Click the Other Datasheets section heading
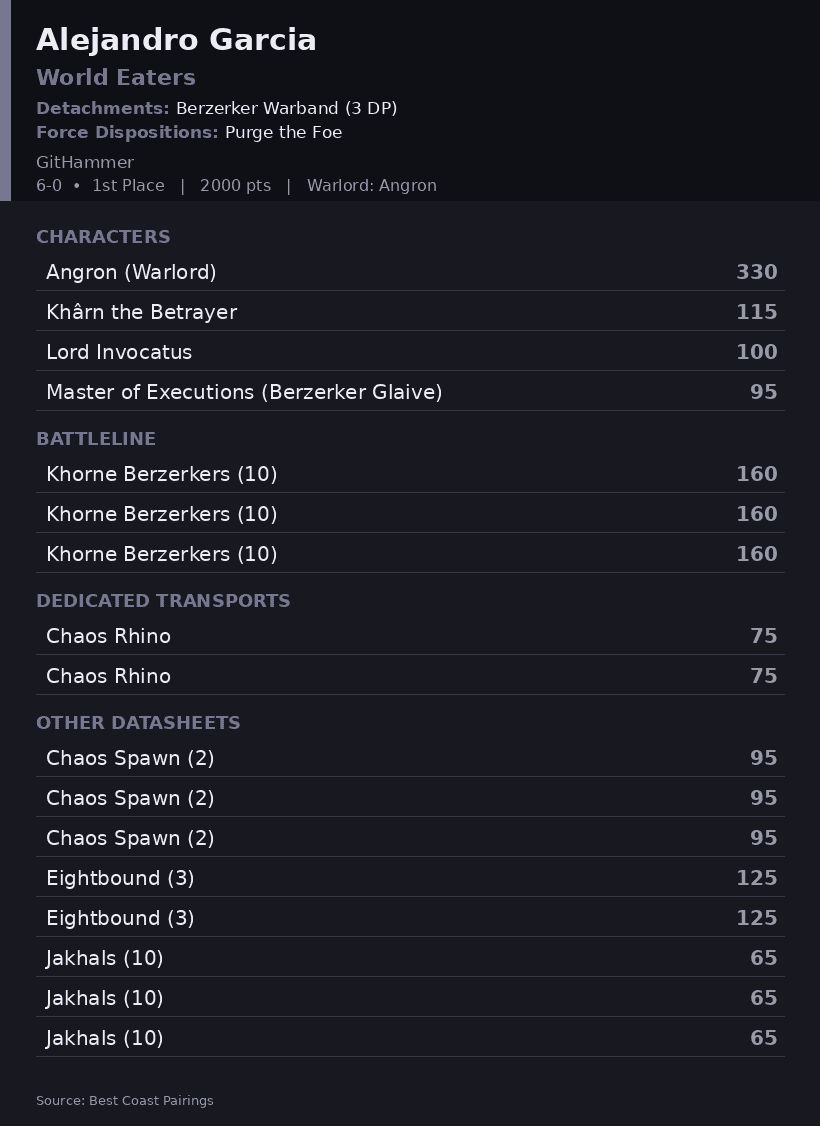Screen dimensions: 820x1126 [x=138, y=723]
